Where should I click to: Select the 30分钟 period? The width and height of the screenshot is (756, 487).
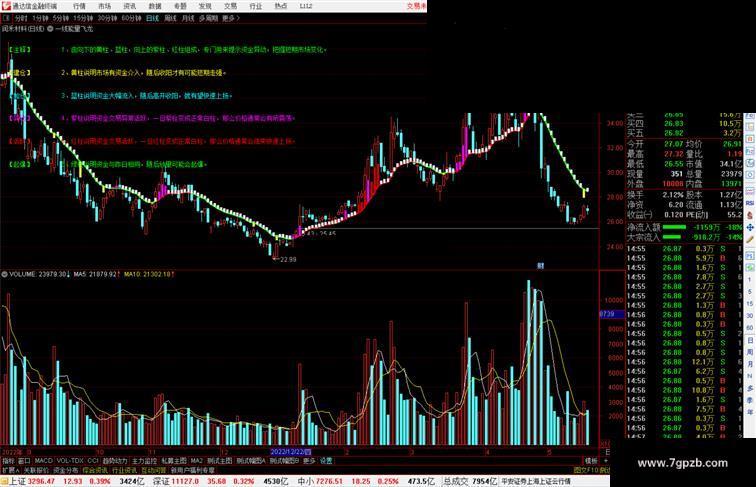[107, 18]
